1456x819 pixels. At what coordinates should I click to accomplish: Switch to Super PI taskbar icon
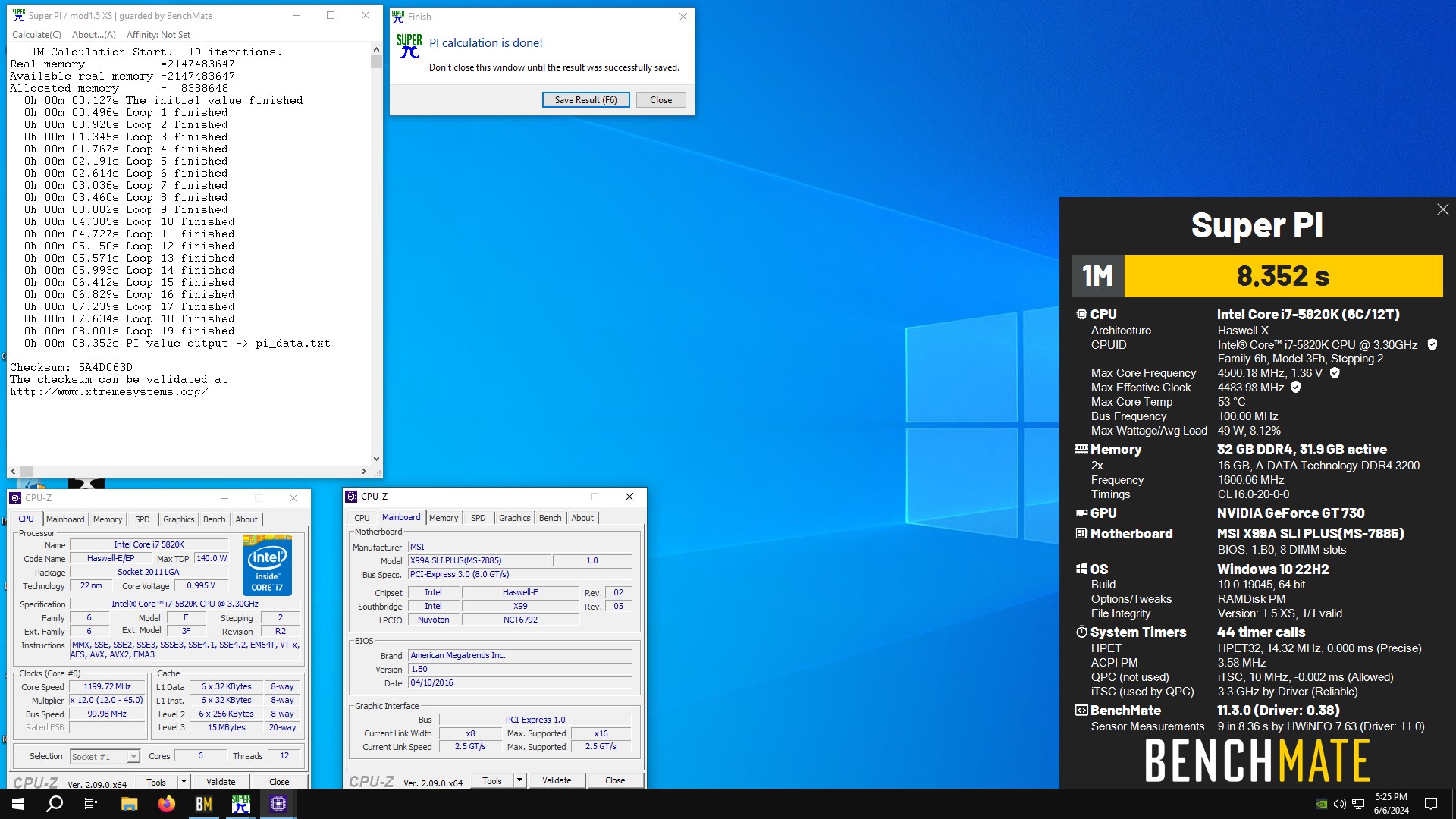click(240, 804)
